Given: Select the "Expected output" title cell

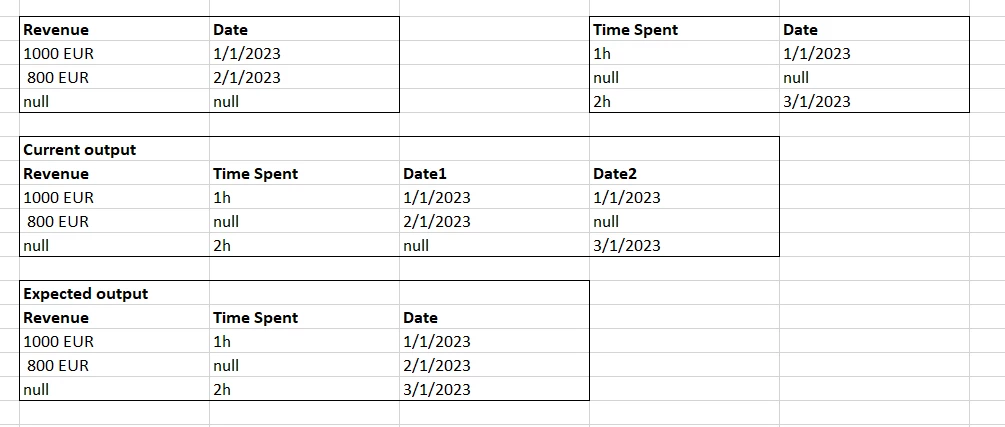Looking at the screenshot, I should pyautogui.click(x=114, y=294).
